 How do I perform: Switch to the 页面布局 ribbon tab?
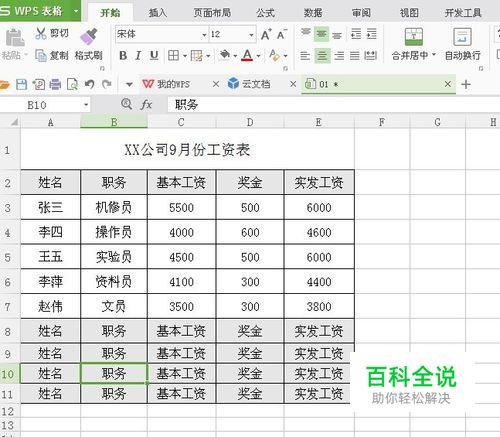tap(212, 13)
